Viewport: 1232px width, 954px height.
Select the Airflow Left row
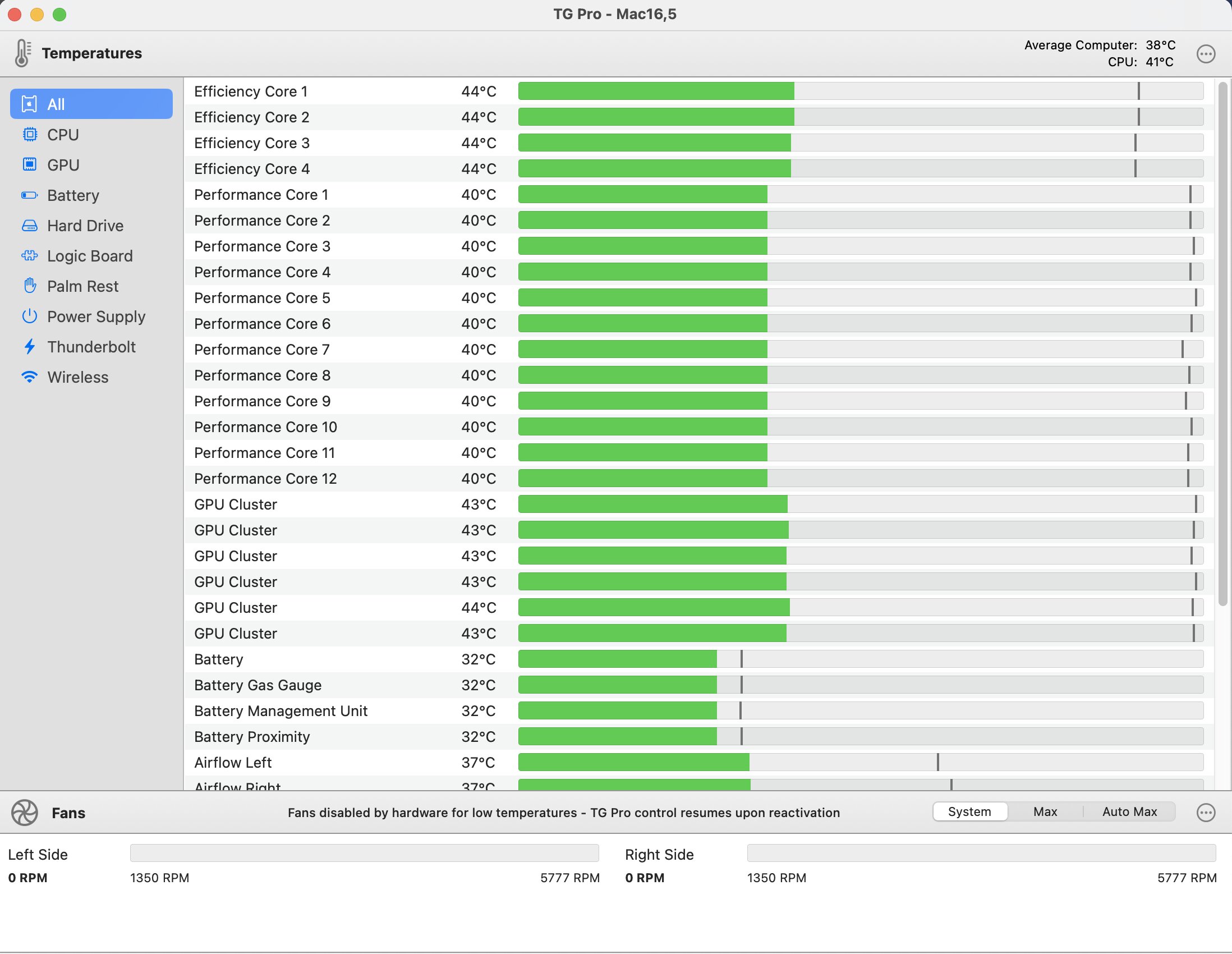[x=699, y=763]
